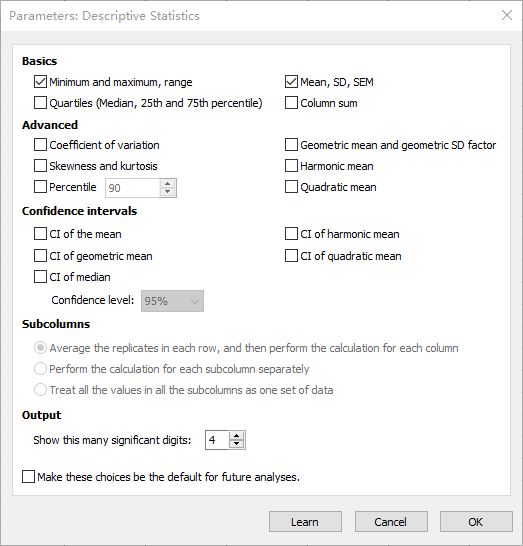523x546 pixels.
Task: Enable CI of median
Action: 40,277
